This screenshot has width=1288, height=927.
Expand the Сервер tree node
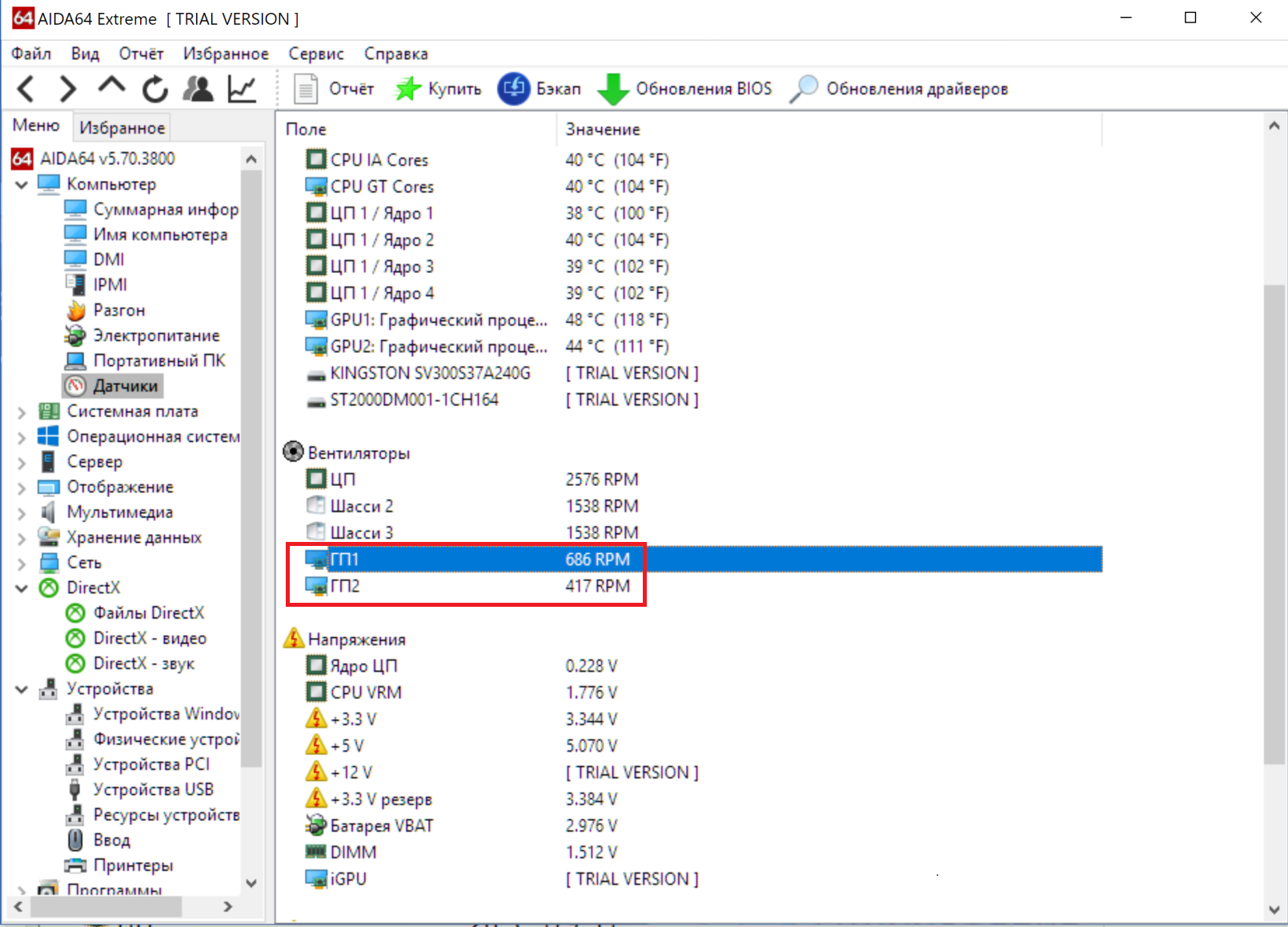tap(22, 463)
